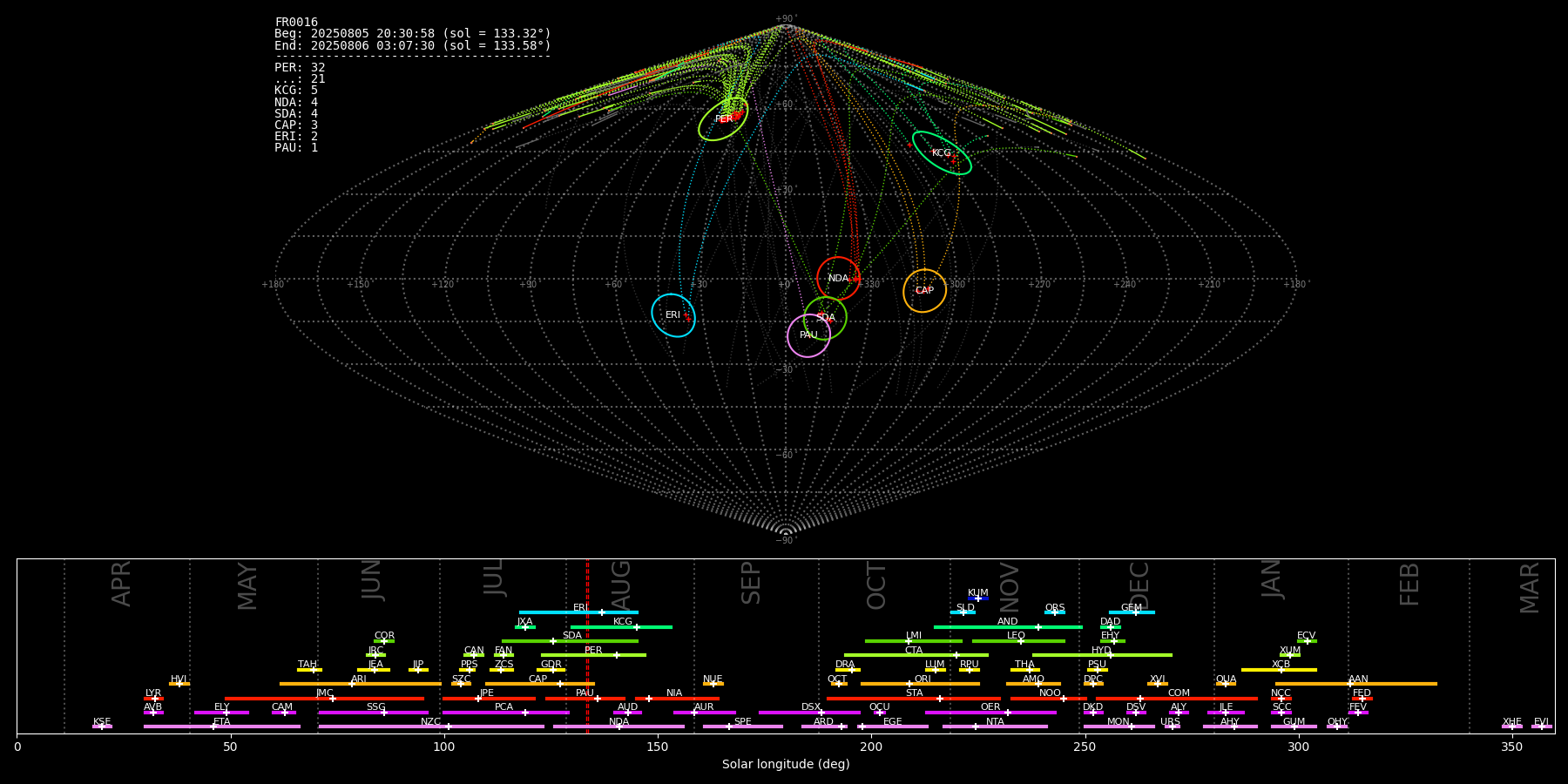Click the QUA shower bar on timeline
1568x784 pixels.
point(1226,684)
